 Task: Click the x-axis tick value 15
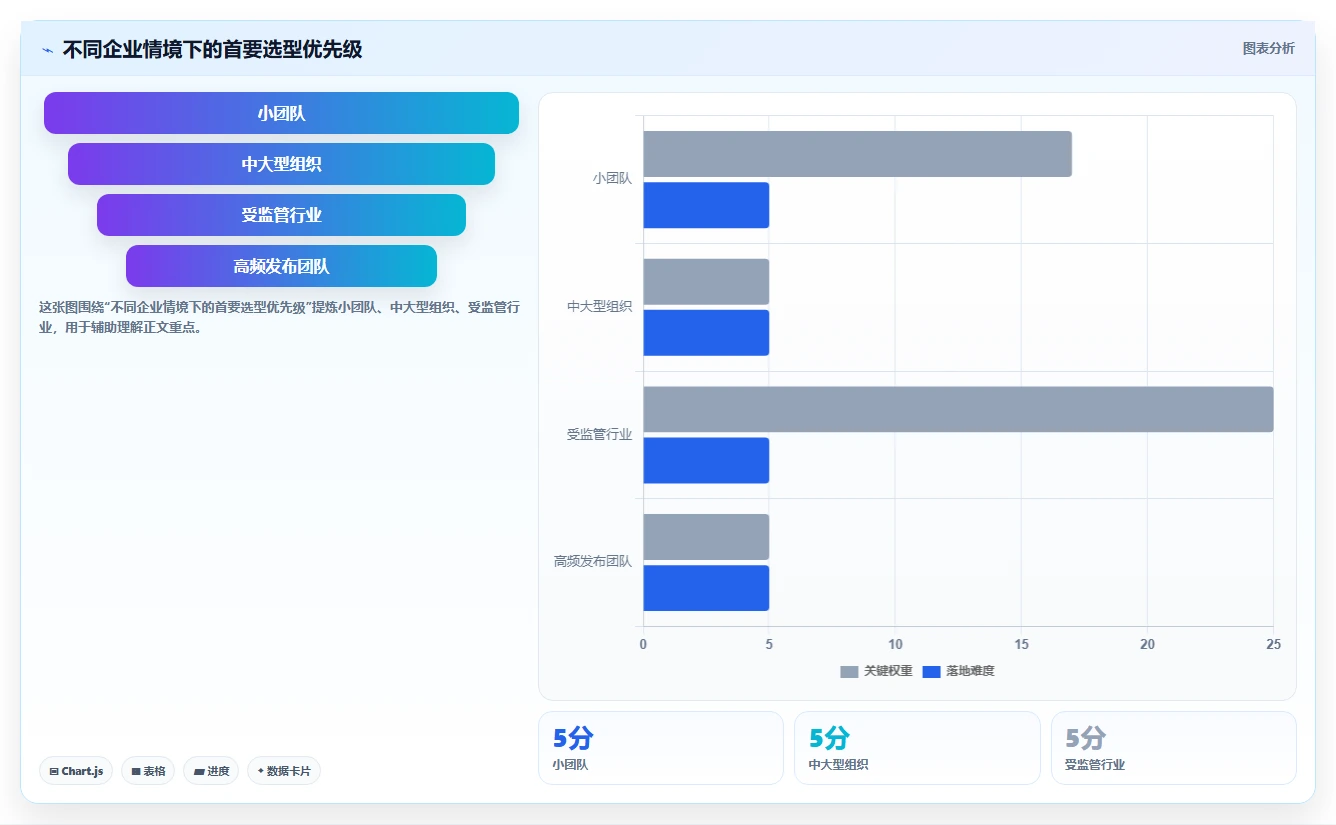click(1021, 644)
